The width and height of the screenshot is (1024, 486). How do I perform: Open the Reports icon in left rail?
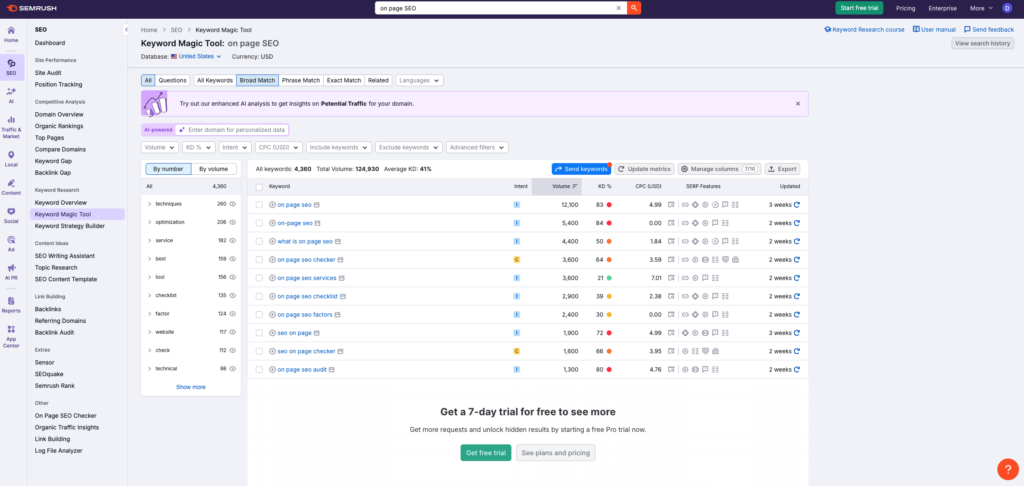tap(11, 304)
